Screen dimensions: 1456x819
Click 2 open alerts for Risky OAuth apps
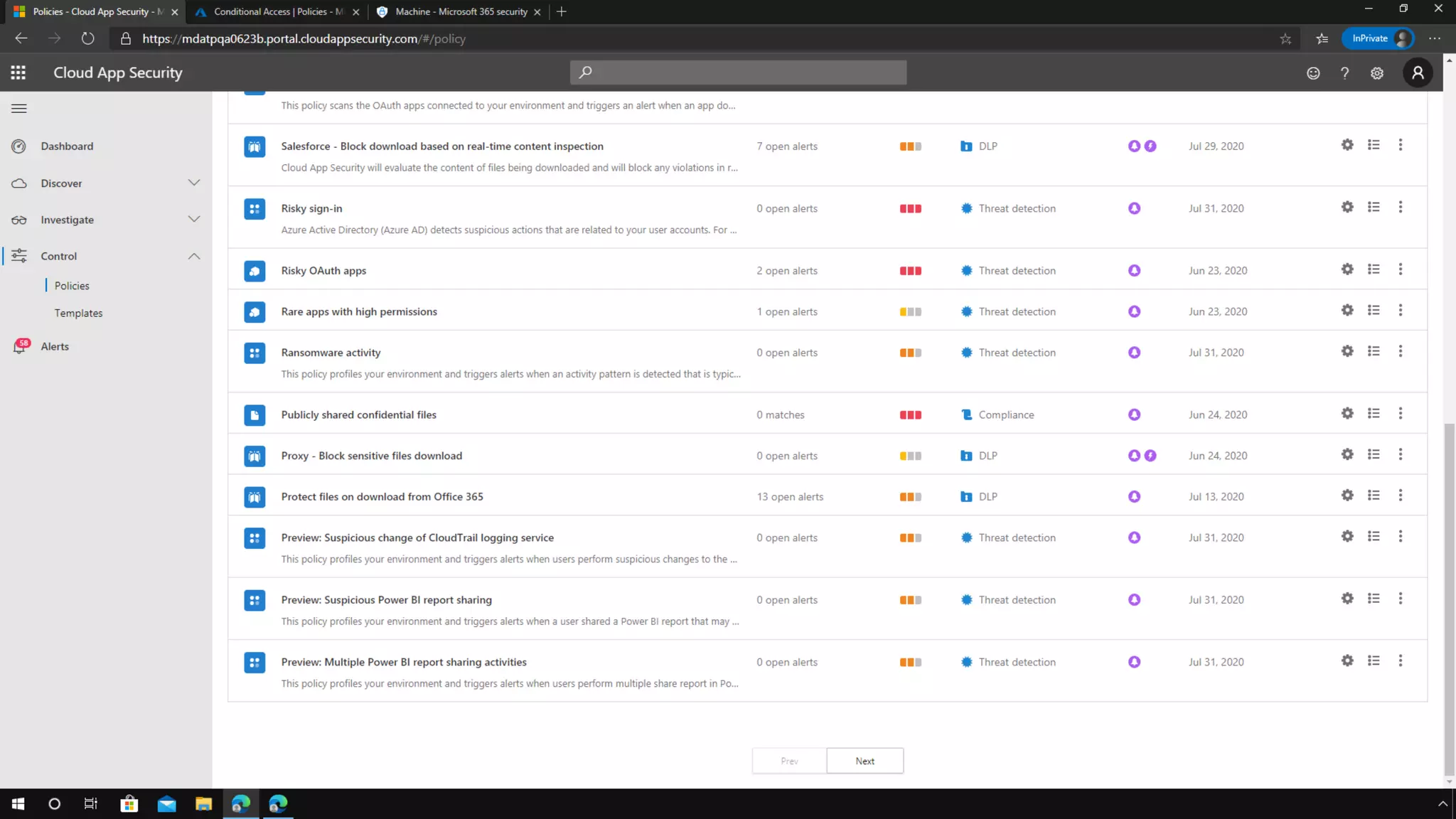pos(787,271)
